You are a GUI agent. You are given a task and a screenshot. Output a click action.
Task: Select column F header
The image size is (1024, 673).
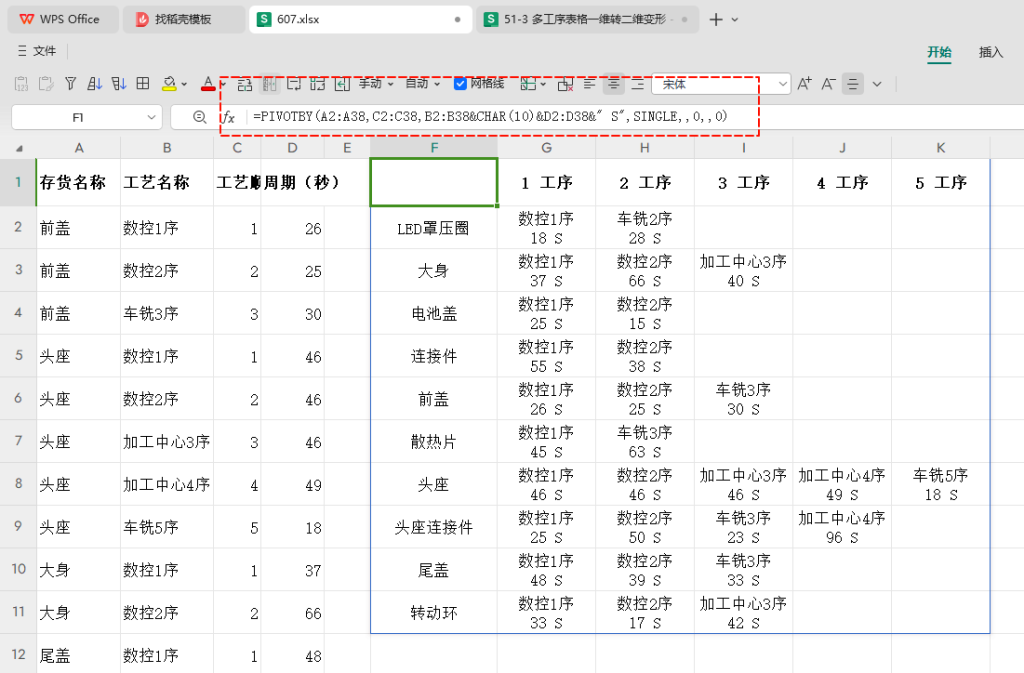(x=434, y=148)
